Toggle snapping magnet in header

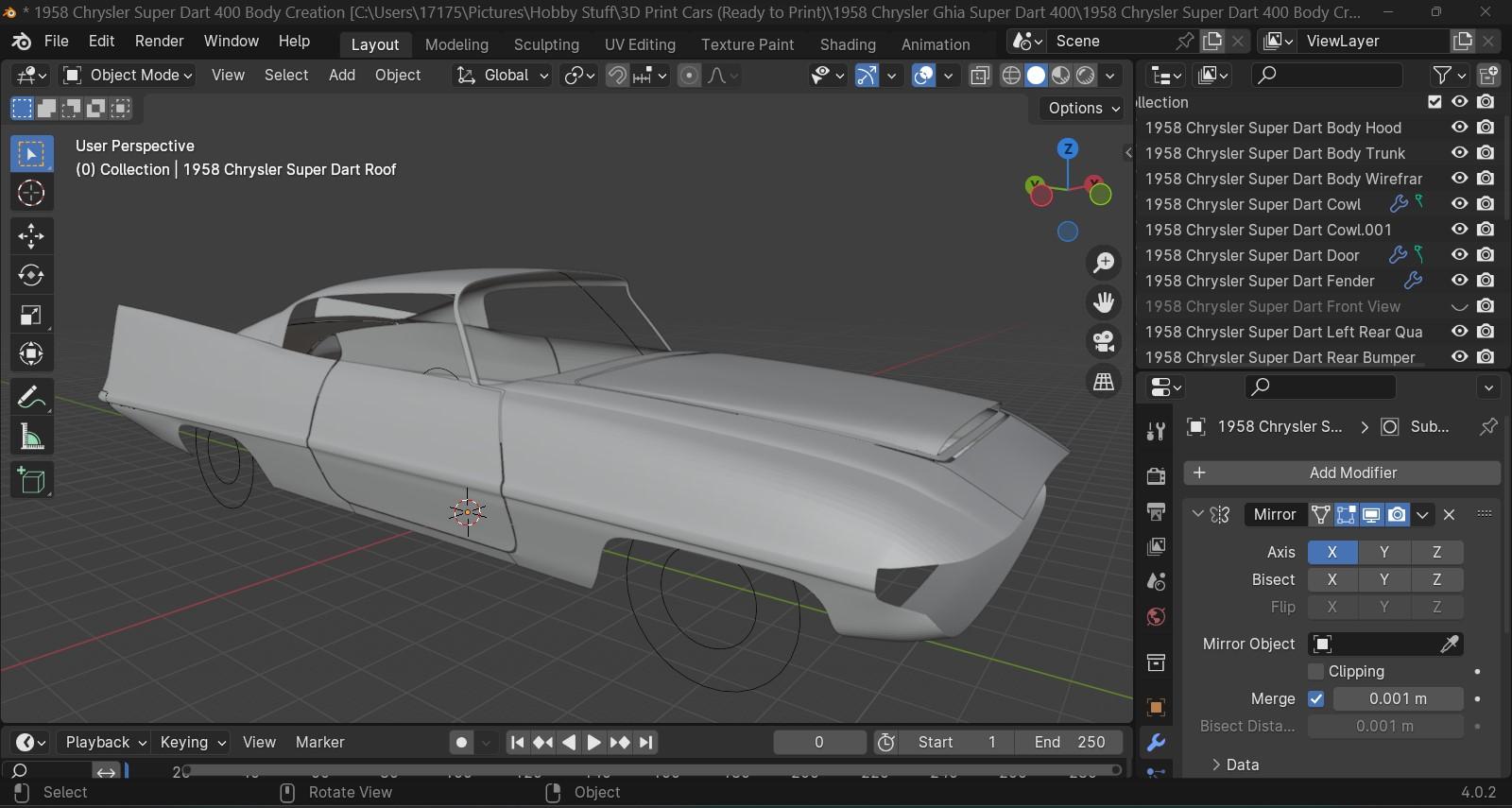click(616, 76)
